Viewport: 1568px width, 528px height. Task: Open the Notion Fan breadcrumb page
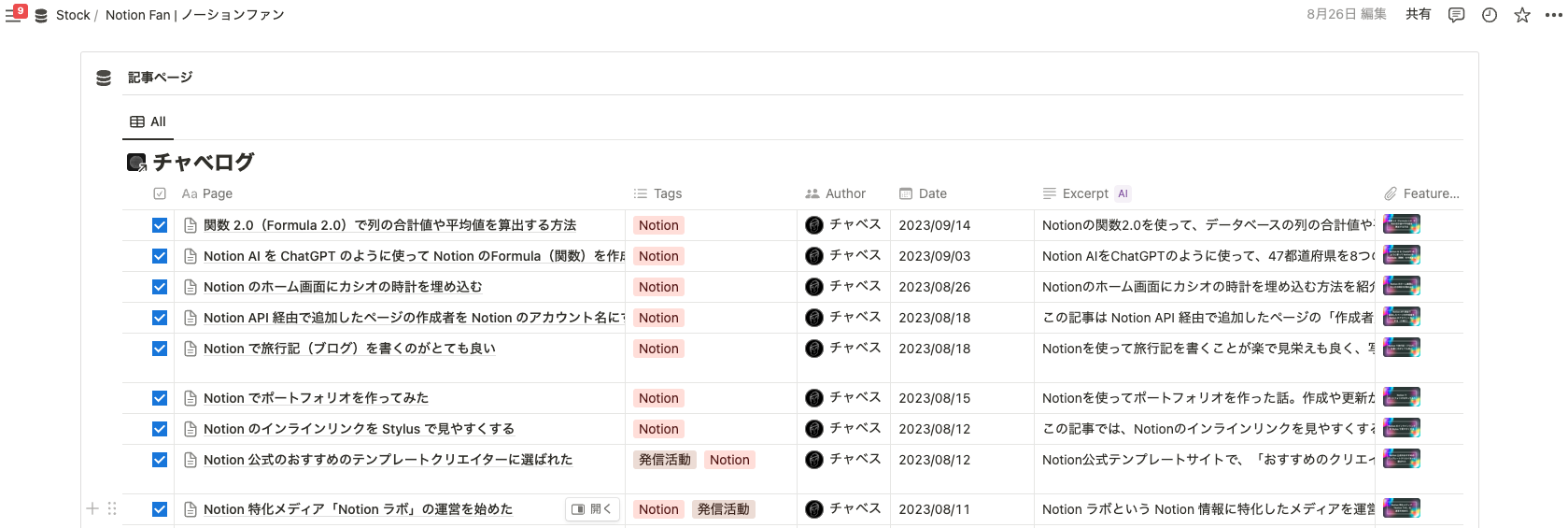194,15
